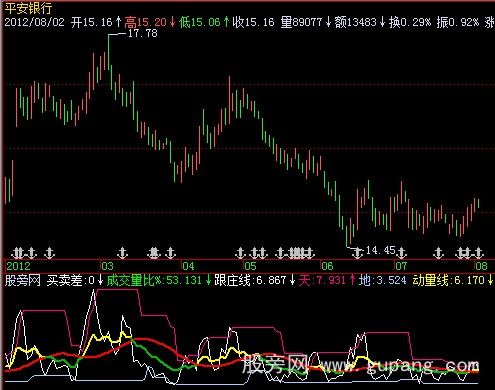Click the 成交量比%:53.131 indicator label
This screenshot has height=390, width=495.
(154, 280)
